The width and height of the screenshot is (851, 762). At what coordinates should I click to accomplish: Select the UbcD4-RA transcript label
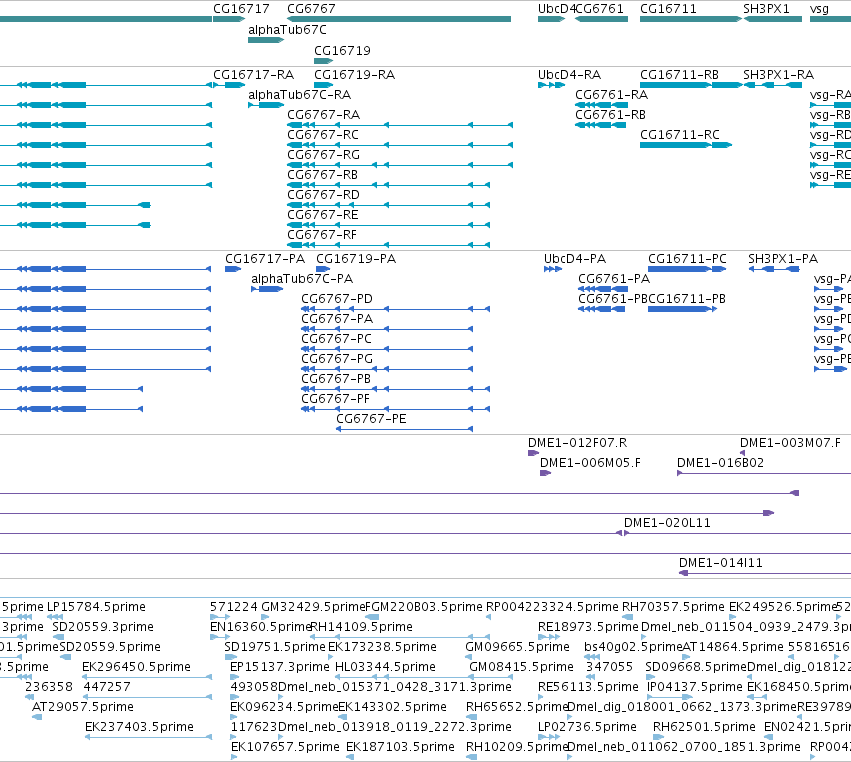tap(569, 74)
